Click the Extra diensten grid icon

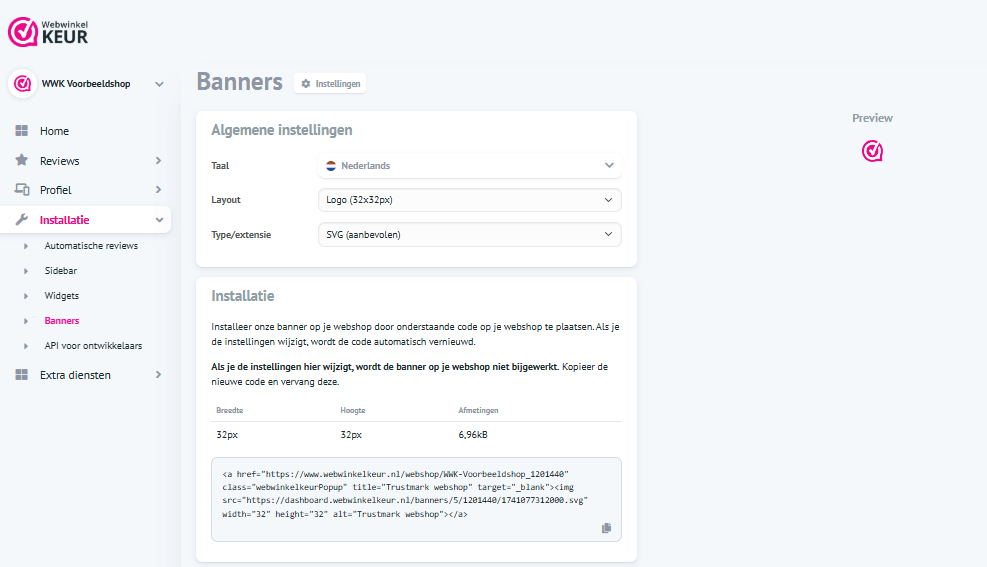pyautogui.click(x=22, y=375)
